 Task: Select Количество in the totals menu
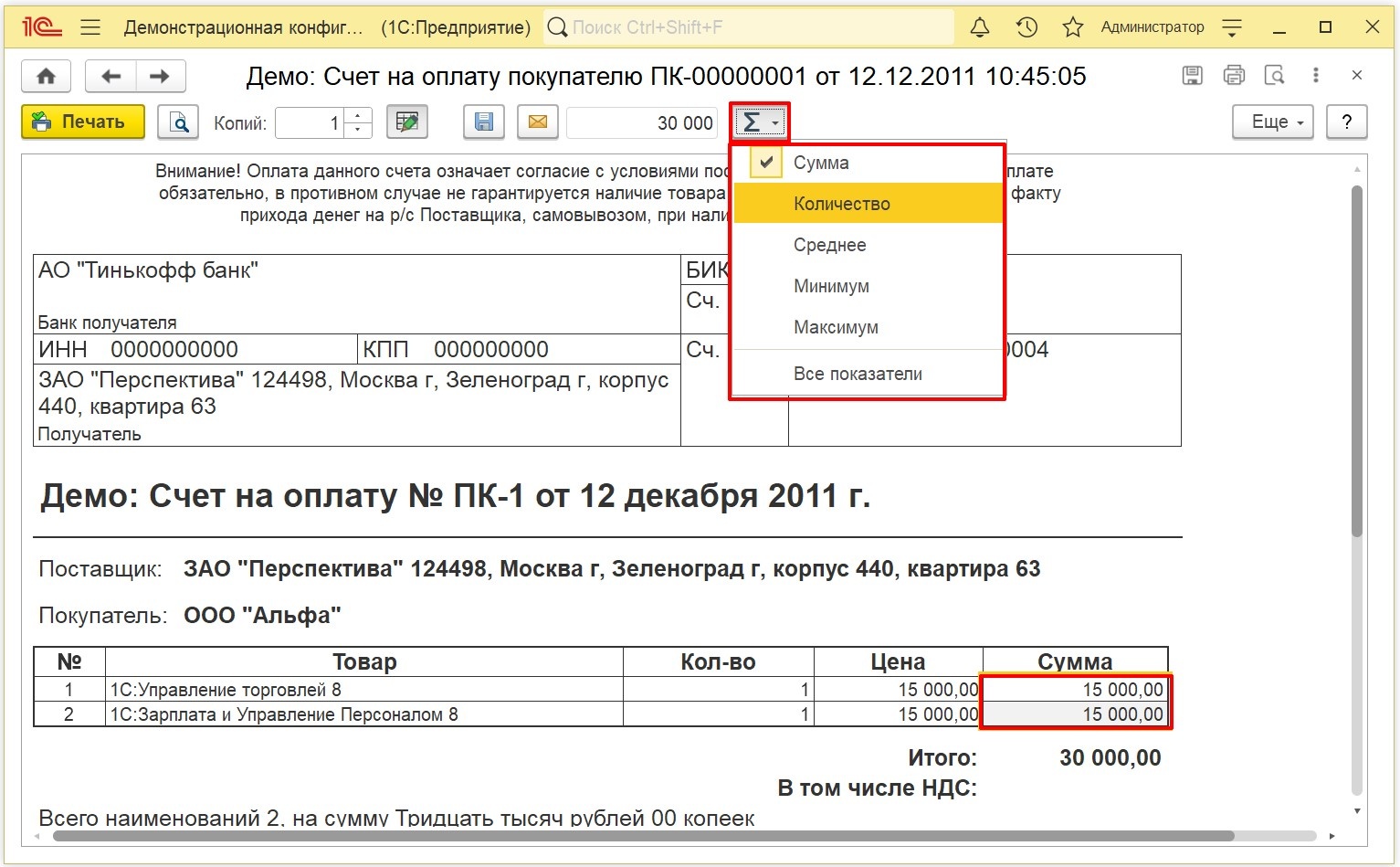868,204
